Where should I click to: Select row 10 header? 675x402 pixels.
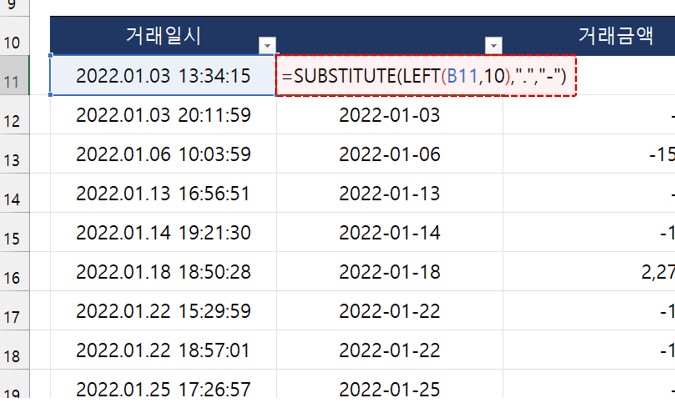[23, 43]
